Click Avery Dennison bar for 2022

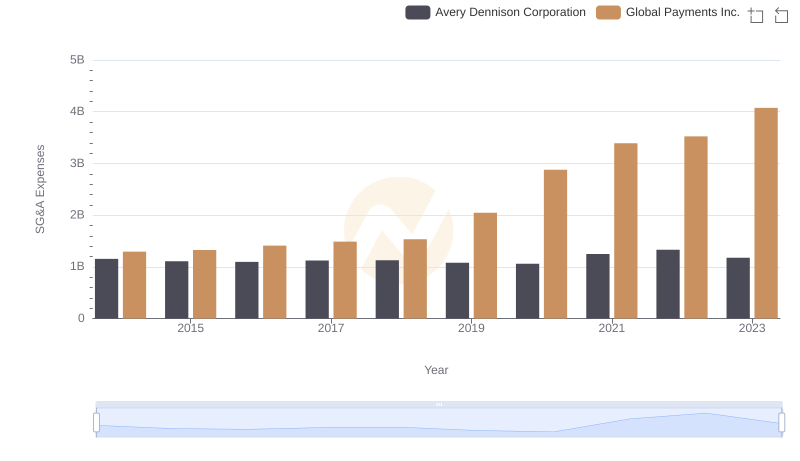pyautogui.click(x=668, y=284)
